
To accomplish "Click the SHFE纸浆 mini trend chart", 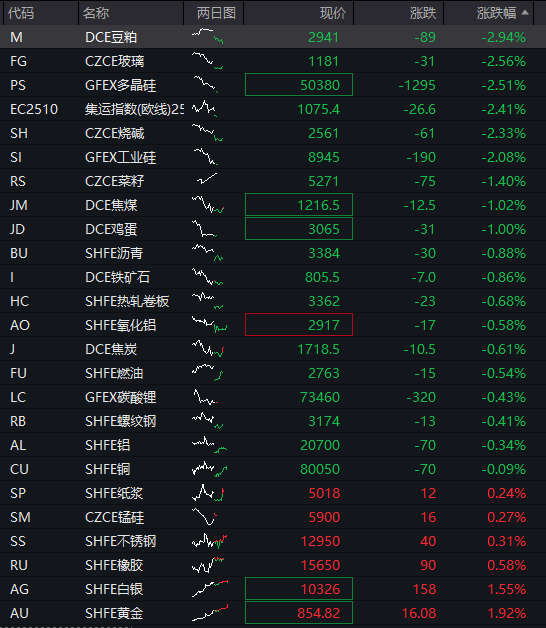I will click(208, 493).
